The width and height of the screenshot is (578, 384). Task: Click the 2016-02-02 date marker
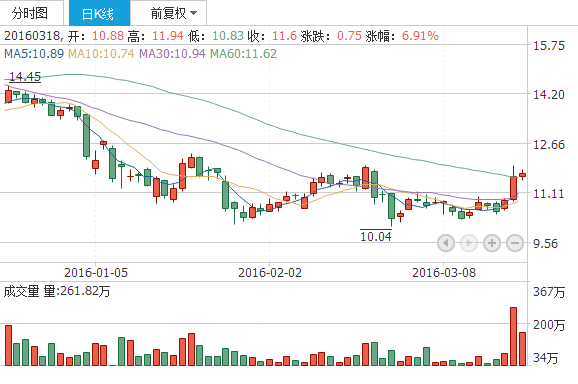point(270,273)
